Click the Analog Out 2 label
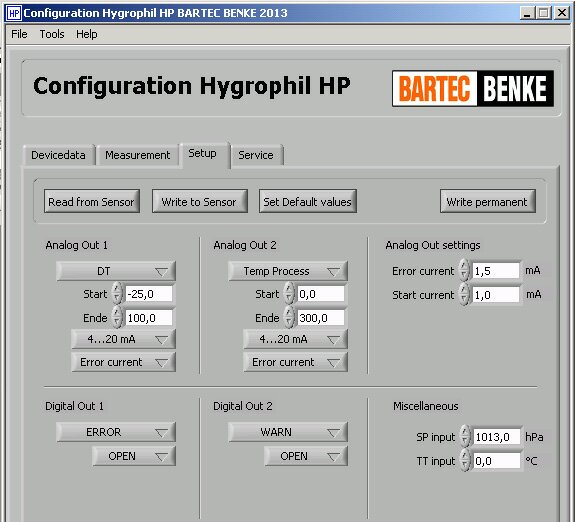Screen dimensions: 575x522 (x=245, y=245)
